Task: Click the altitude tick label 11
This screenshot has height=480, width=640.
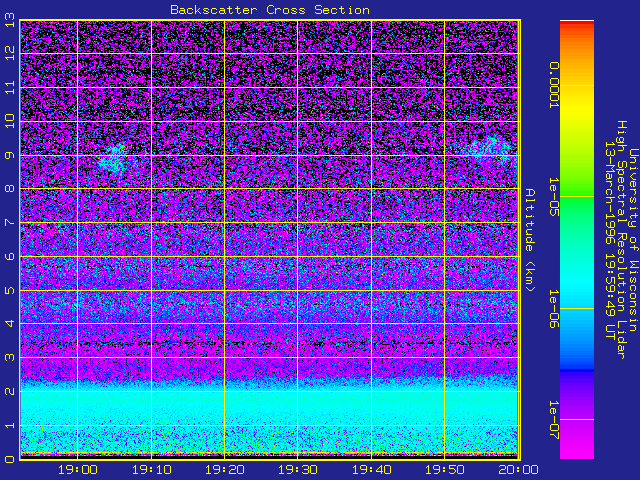Action: 10,87
